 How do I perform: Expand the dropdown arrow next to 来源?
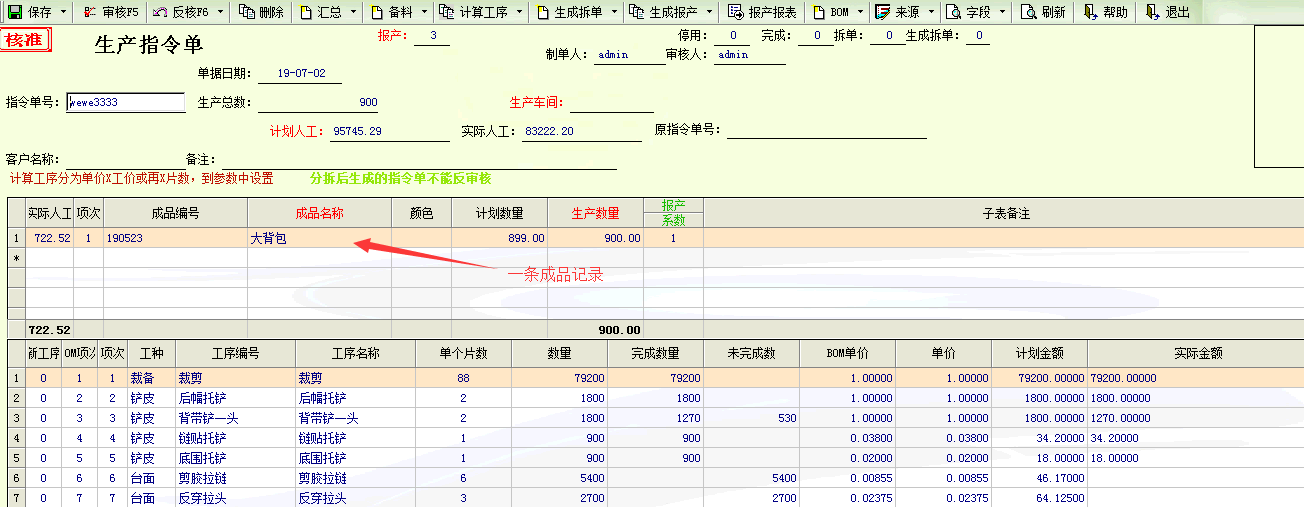tap(931, 12)
